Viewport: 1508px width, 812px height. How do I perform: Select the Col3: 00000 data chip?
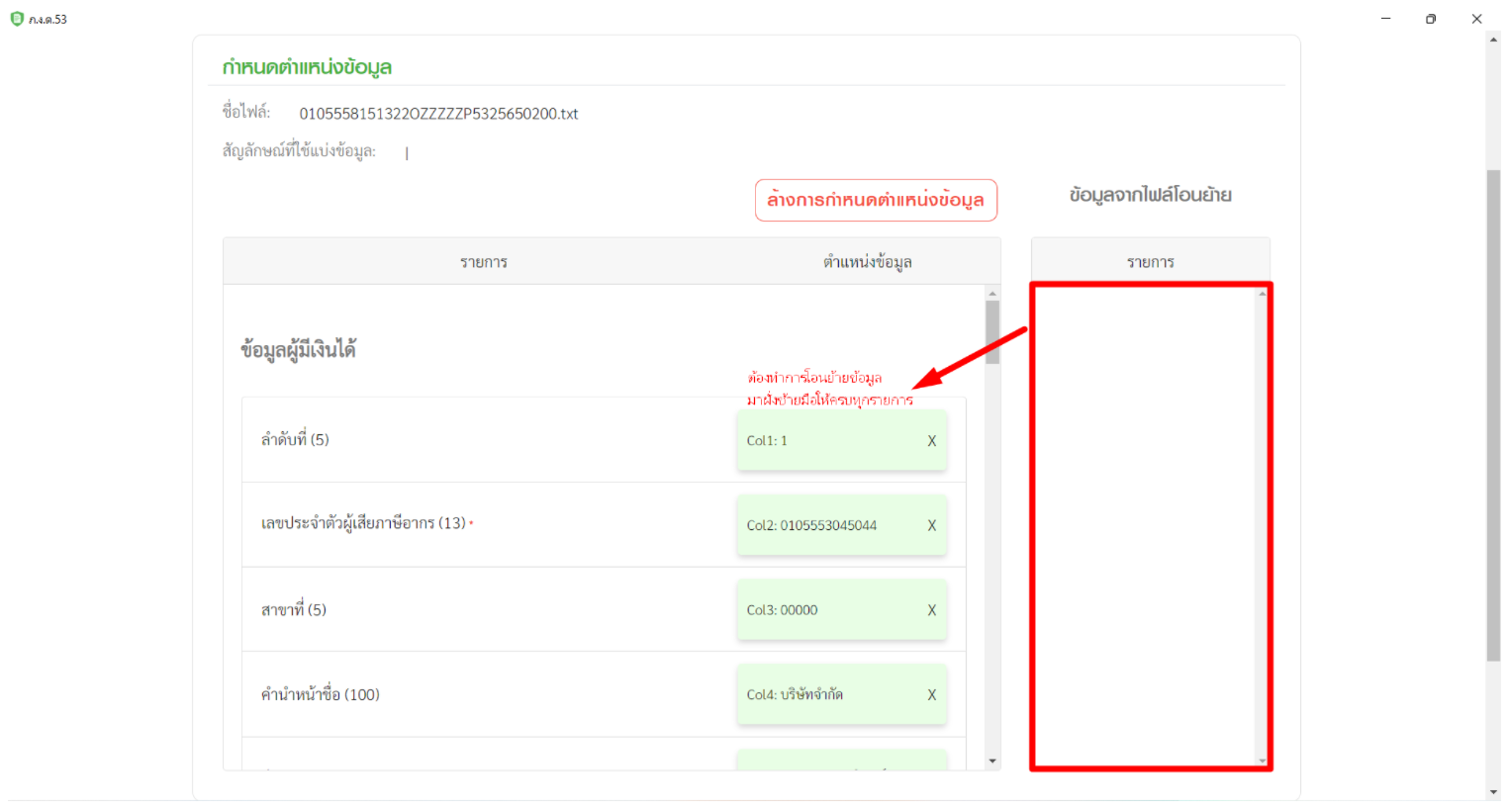(x=826, y=610)
